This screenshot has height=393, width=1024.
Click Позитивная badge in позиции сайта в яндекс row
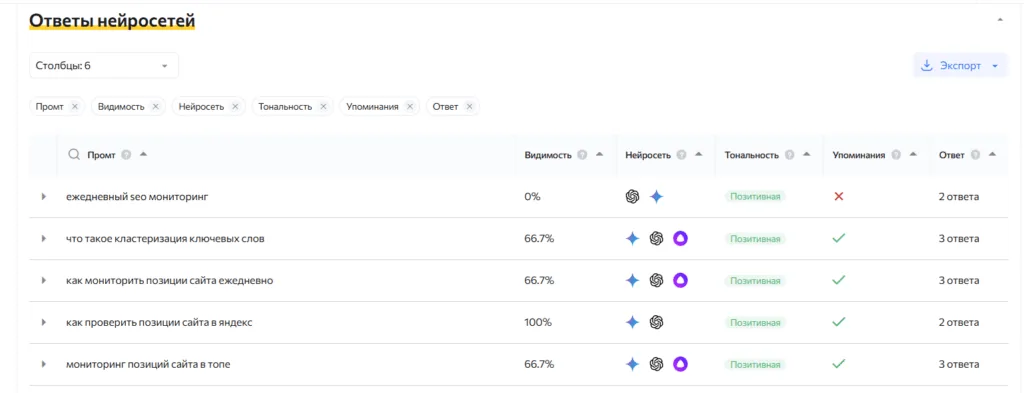tap(755, 322)
